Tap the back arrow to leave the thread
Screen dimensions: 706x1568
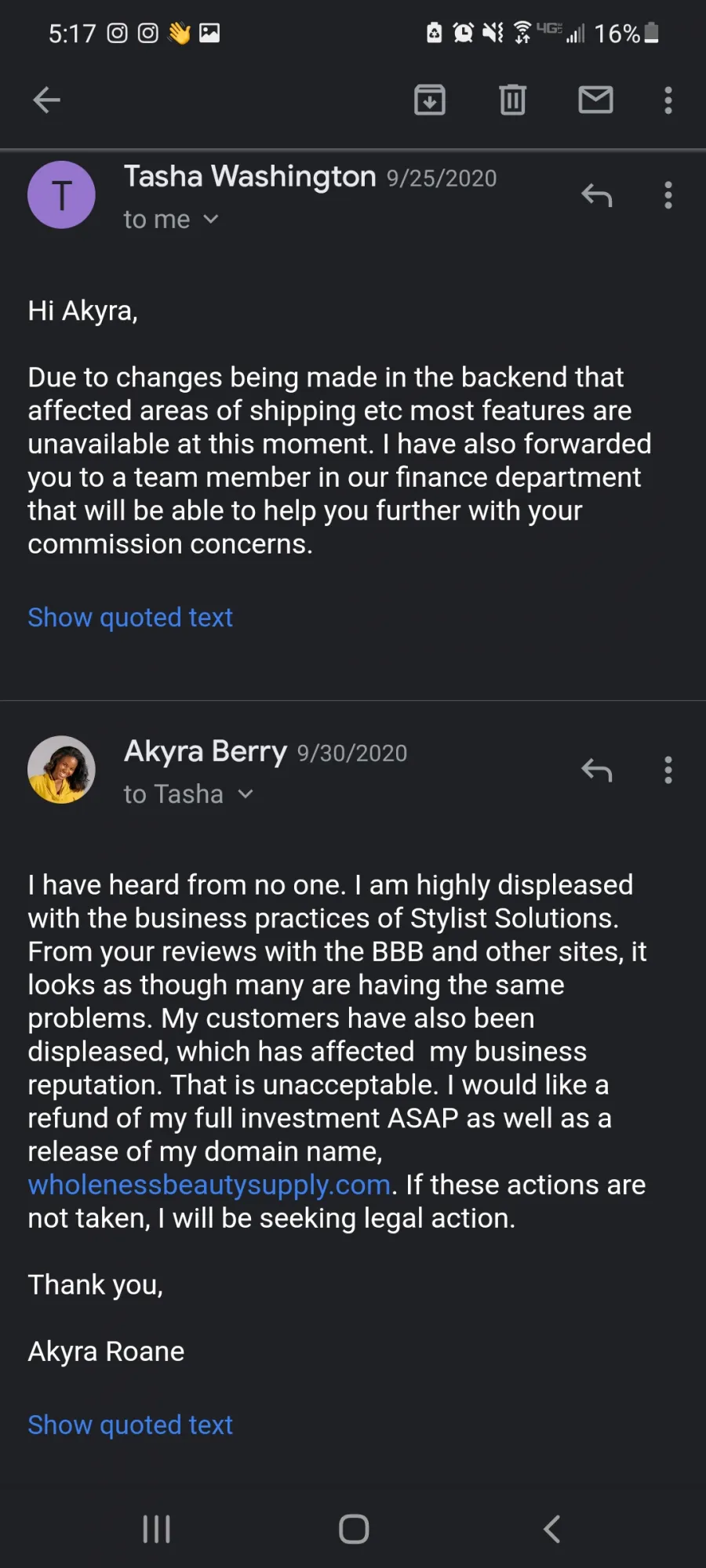(x=47, y=100)
